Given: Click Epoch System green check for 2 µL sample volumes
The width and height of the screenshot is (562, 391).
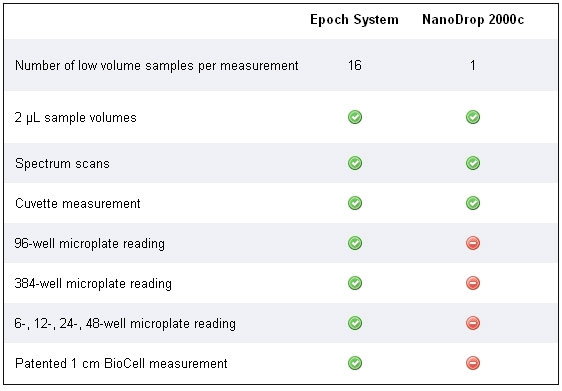Looking at the screenshot, I should pos(355,117).
